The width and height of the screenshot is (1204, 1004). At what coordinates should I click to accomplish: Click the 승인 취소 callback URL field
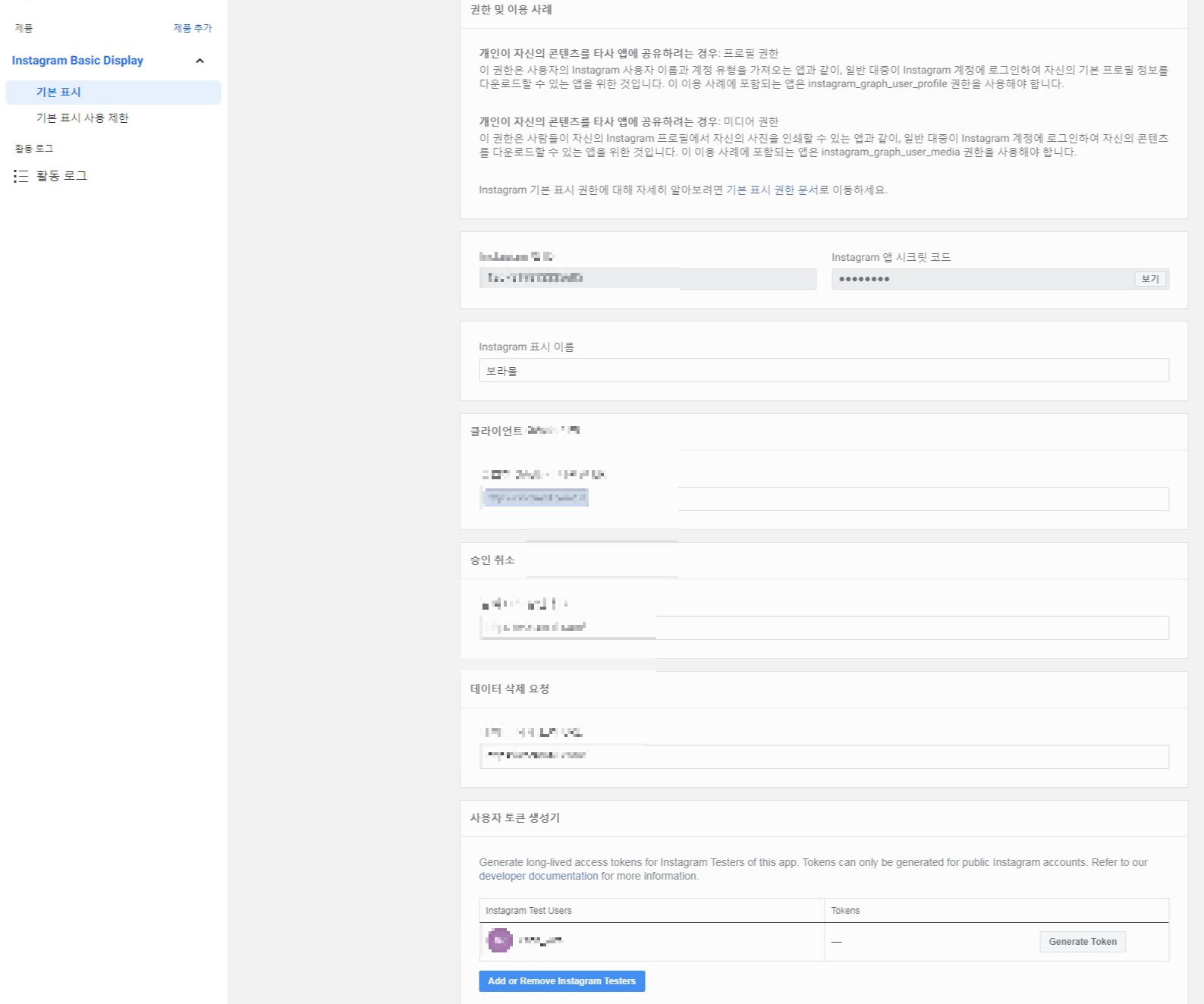823,628
